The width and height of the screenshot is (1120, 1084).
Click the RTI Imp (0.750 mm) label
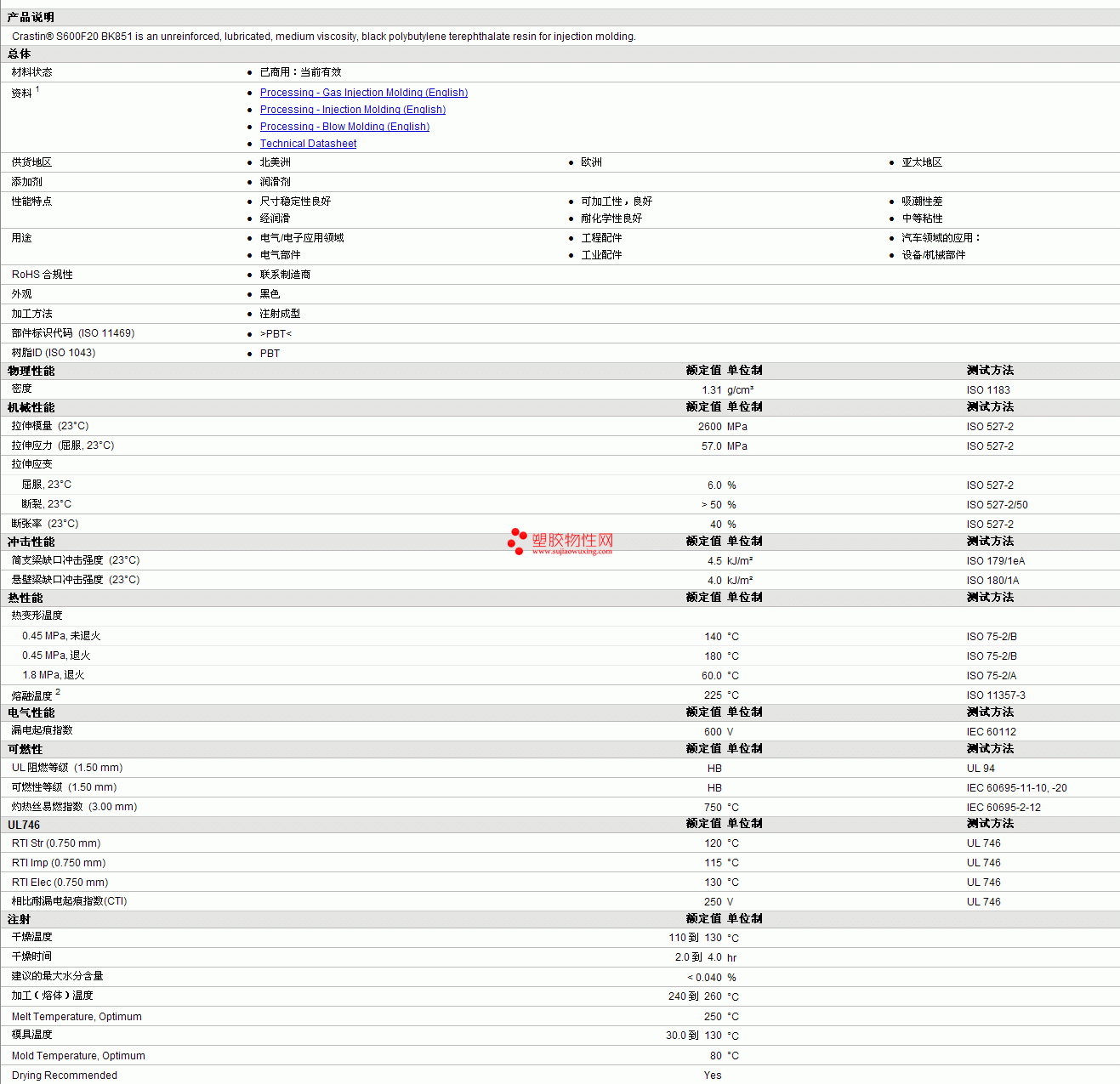click(59, 863)
